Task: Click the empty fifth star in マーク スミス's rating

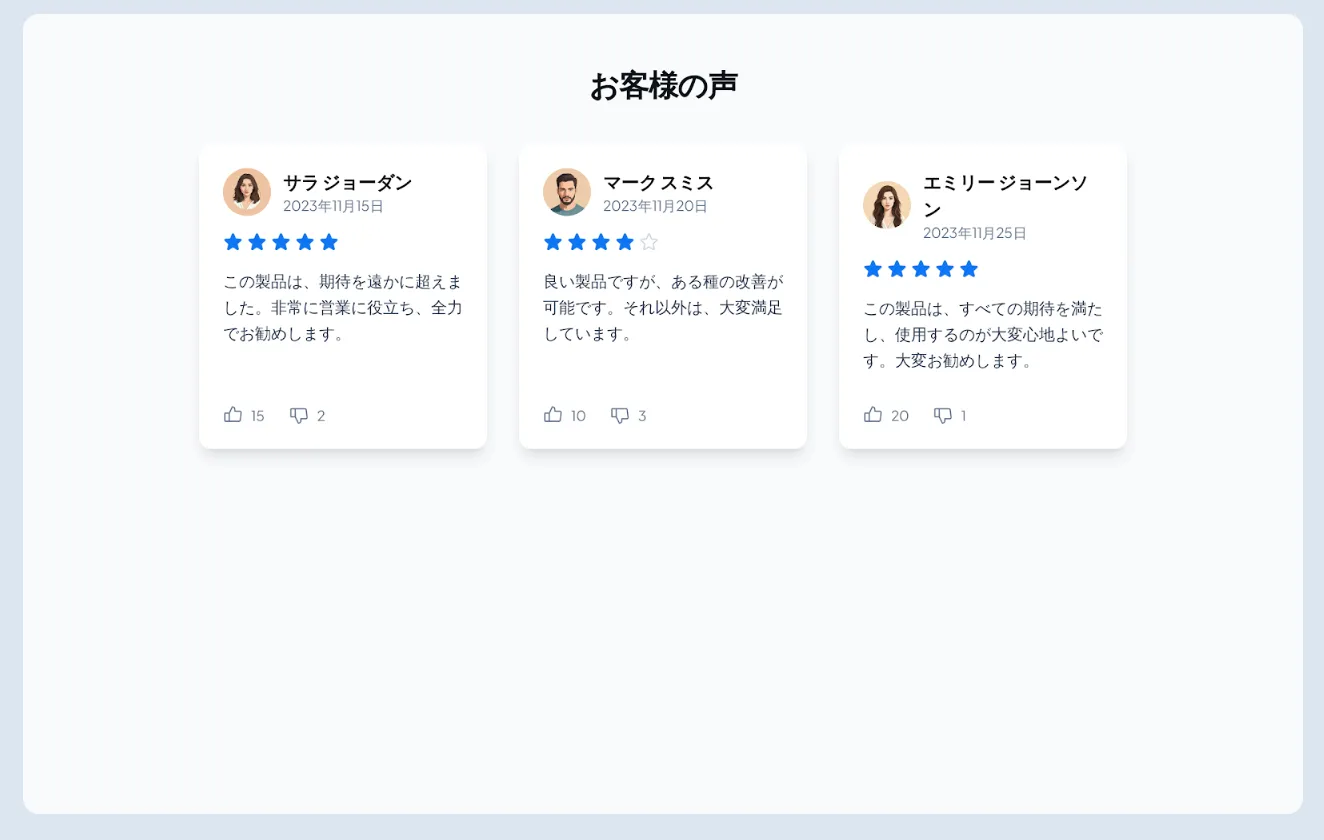Action: [649, 242]
